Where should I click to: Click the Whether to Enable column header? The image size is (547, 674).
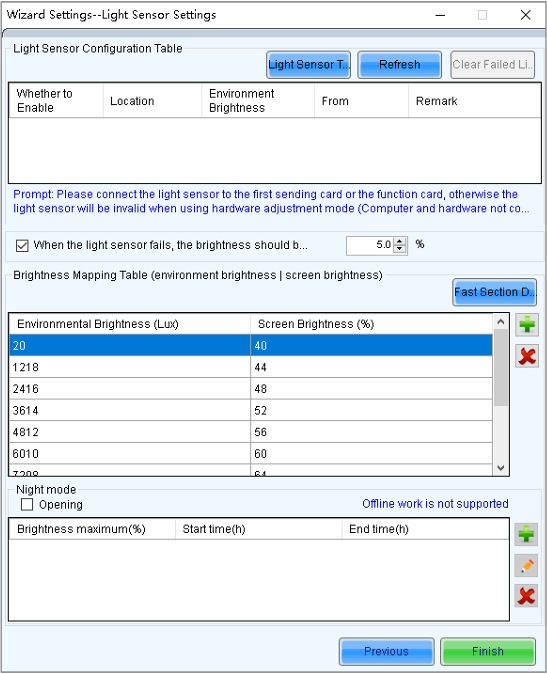pos(56,101)
